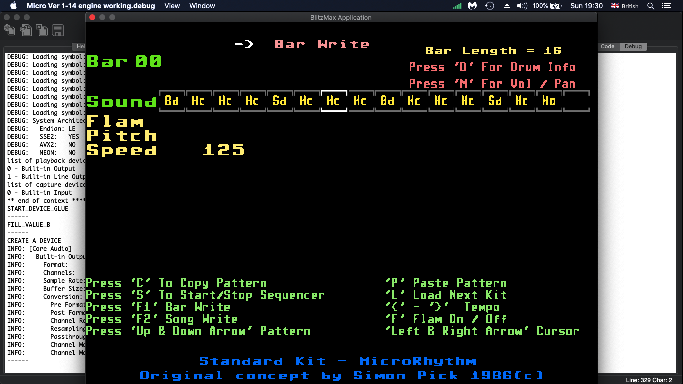
Task: Select the white-highlighted 'Hc' cursor cell
Action: (x=333, y=101)
